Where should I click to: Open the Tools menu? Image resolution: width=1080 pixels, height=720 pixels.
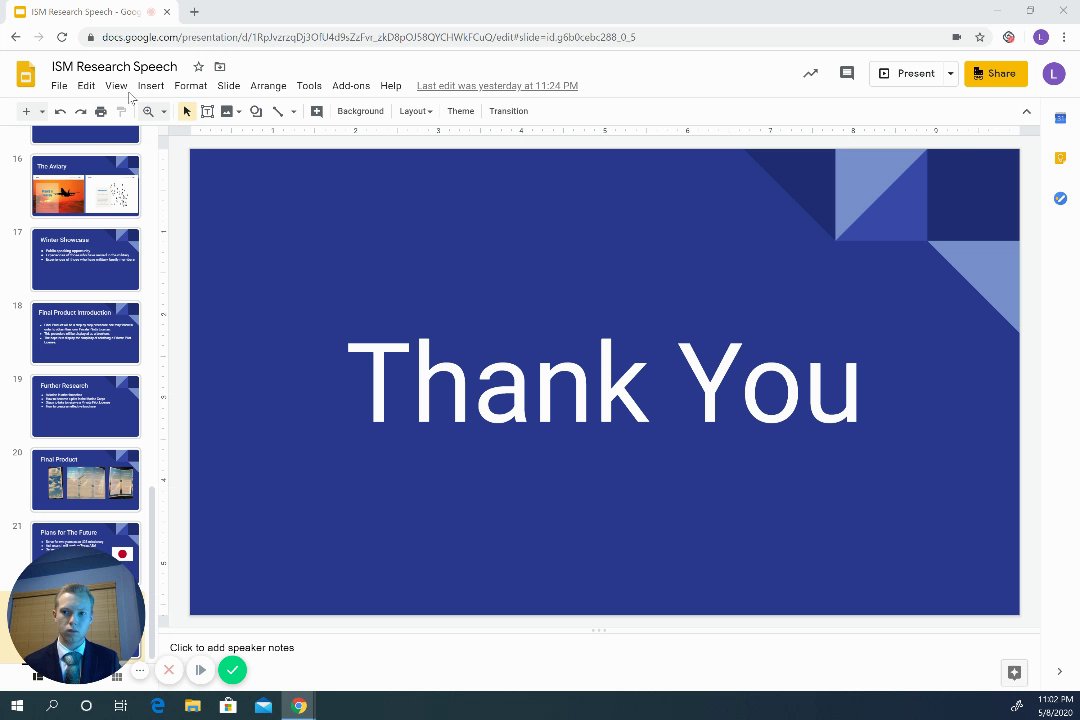(x=309, y=86)
